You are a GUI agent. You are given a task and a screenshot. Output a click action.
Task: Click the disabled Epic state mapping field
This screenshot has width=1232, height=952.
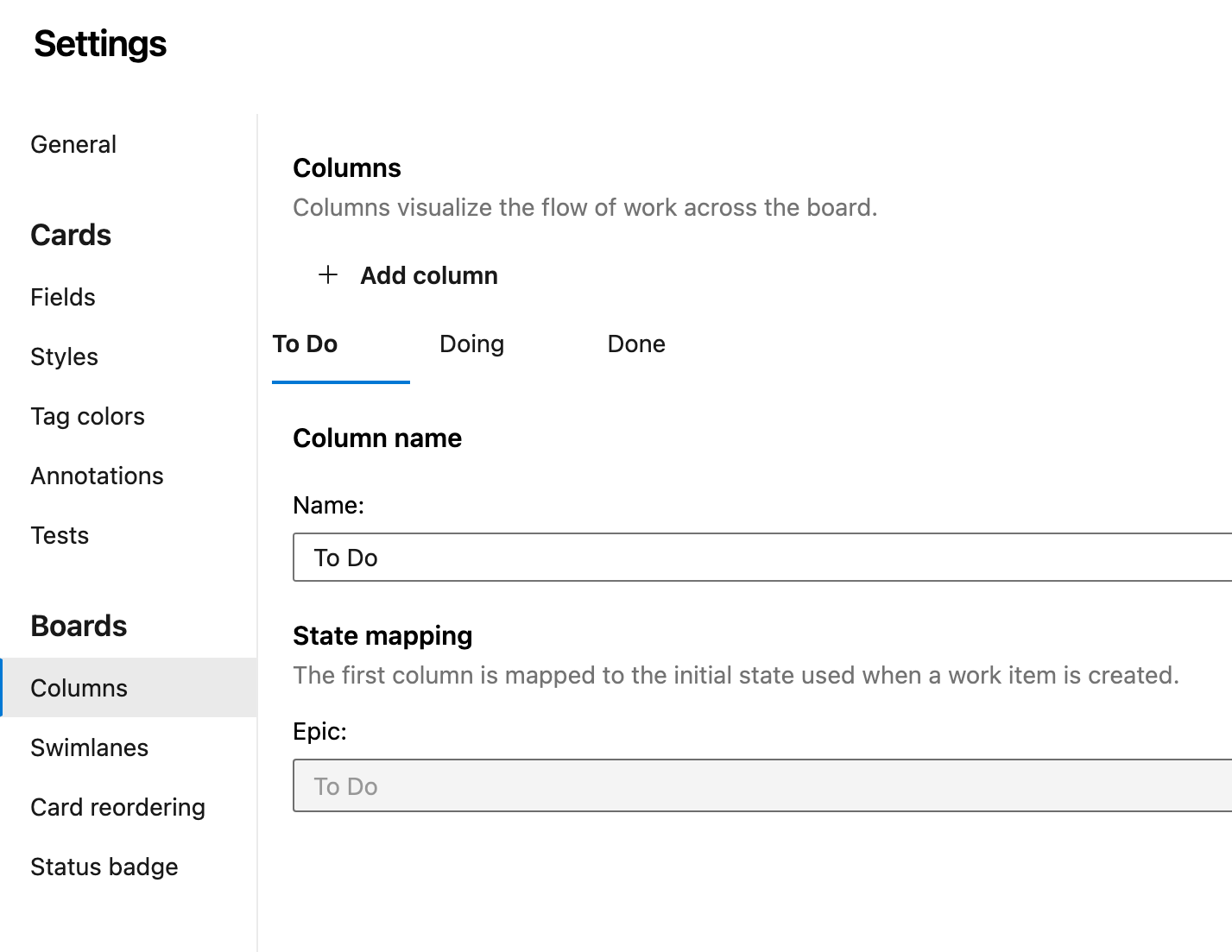pos(762,785)
